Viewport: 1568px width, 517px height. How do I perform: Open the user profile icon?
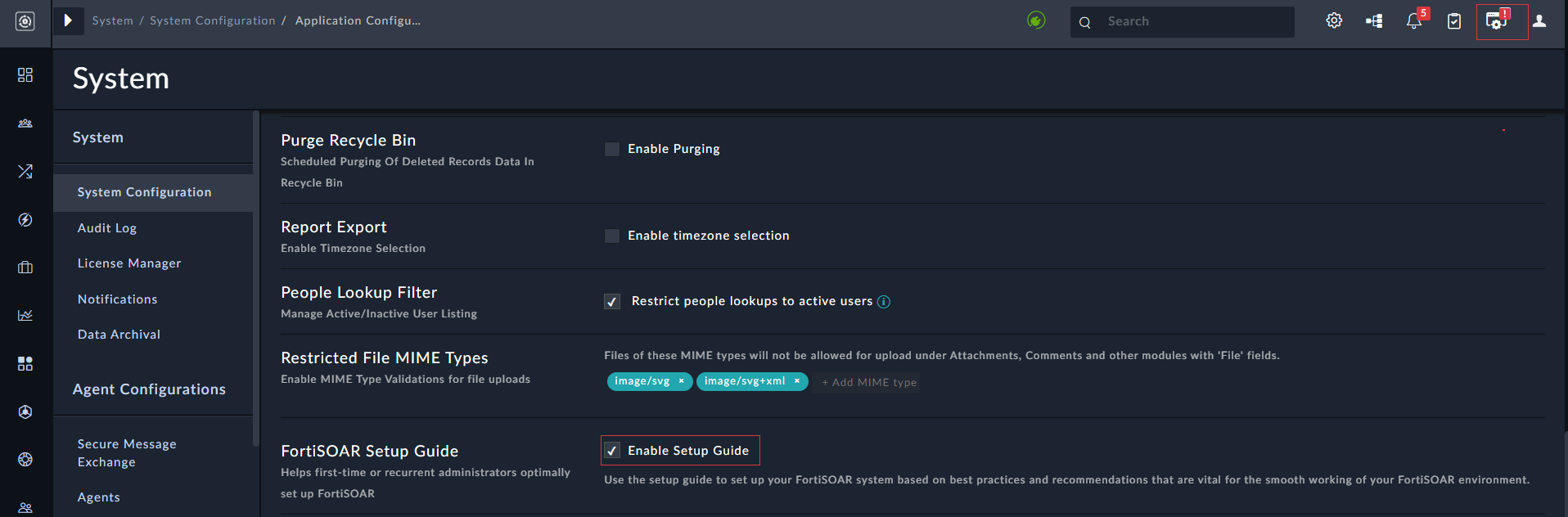[x=1539, y=21]
